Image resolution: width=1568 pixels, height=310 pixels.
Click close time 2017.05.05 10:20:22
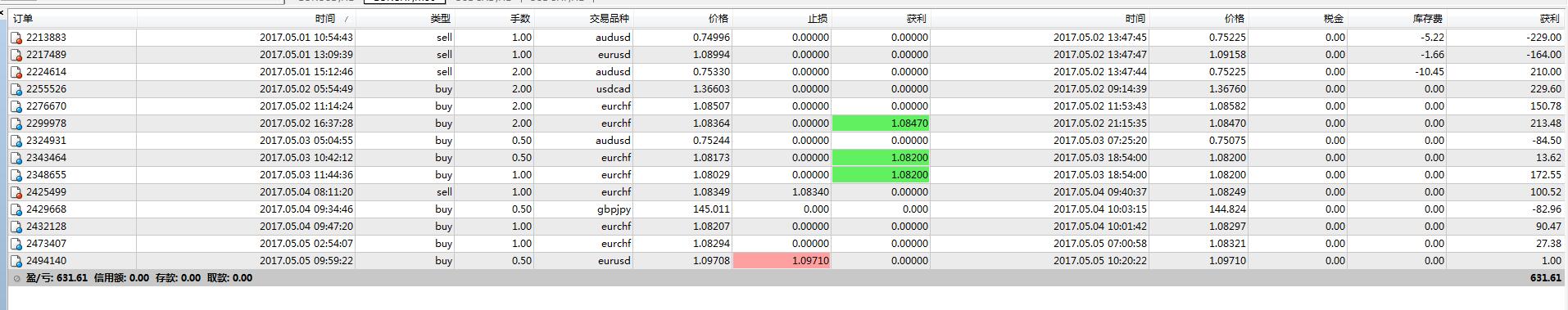[1100, 261]
